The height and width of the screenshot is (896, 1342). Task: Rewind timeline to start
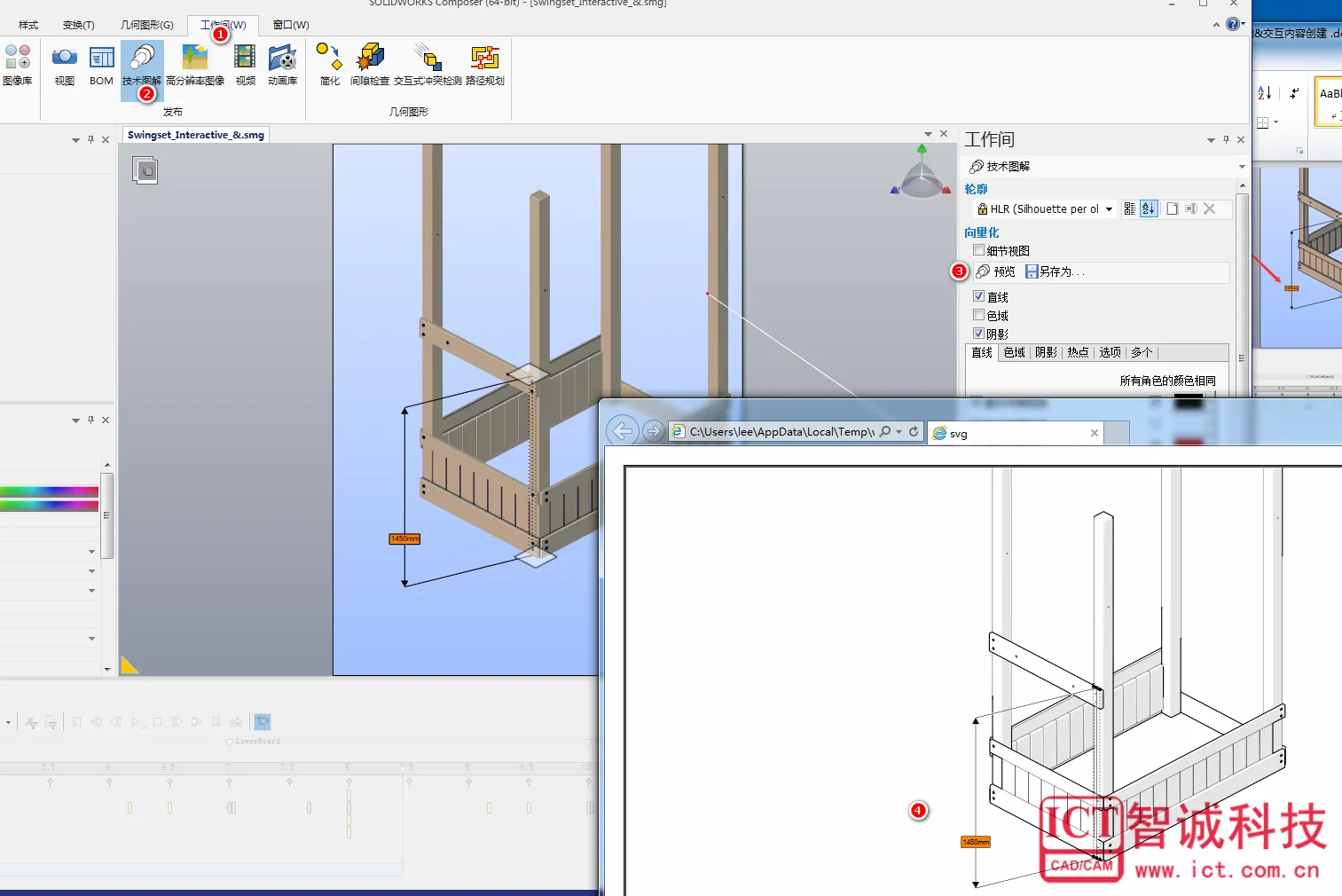(x=77, y=722)
